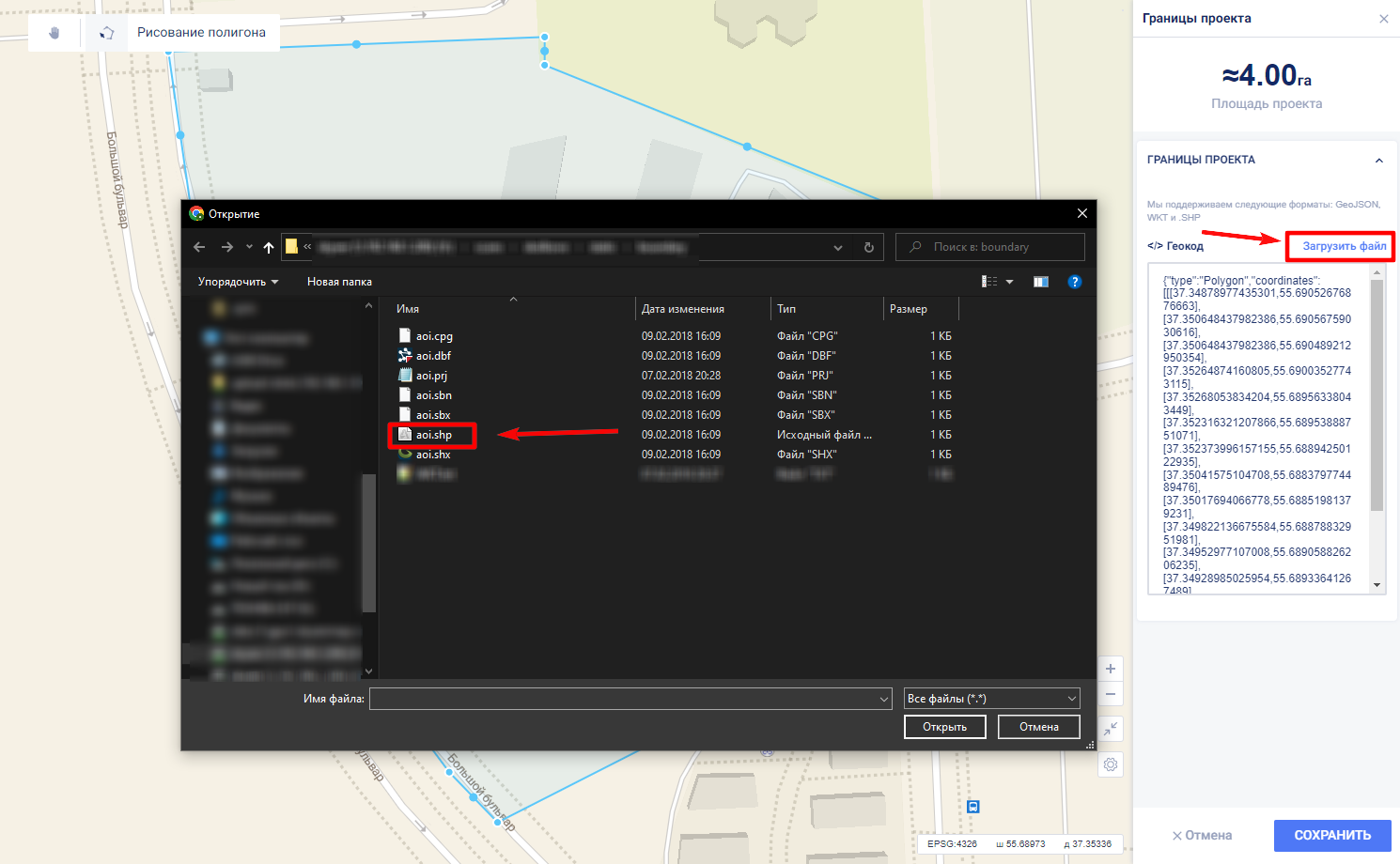Image resolution: width=1400 pixels, height=864 pixels.
Task: Refresh the folder location
Action: (869, 247)
